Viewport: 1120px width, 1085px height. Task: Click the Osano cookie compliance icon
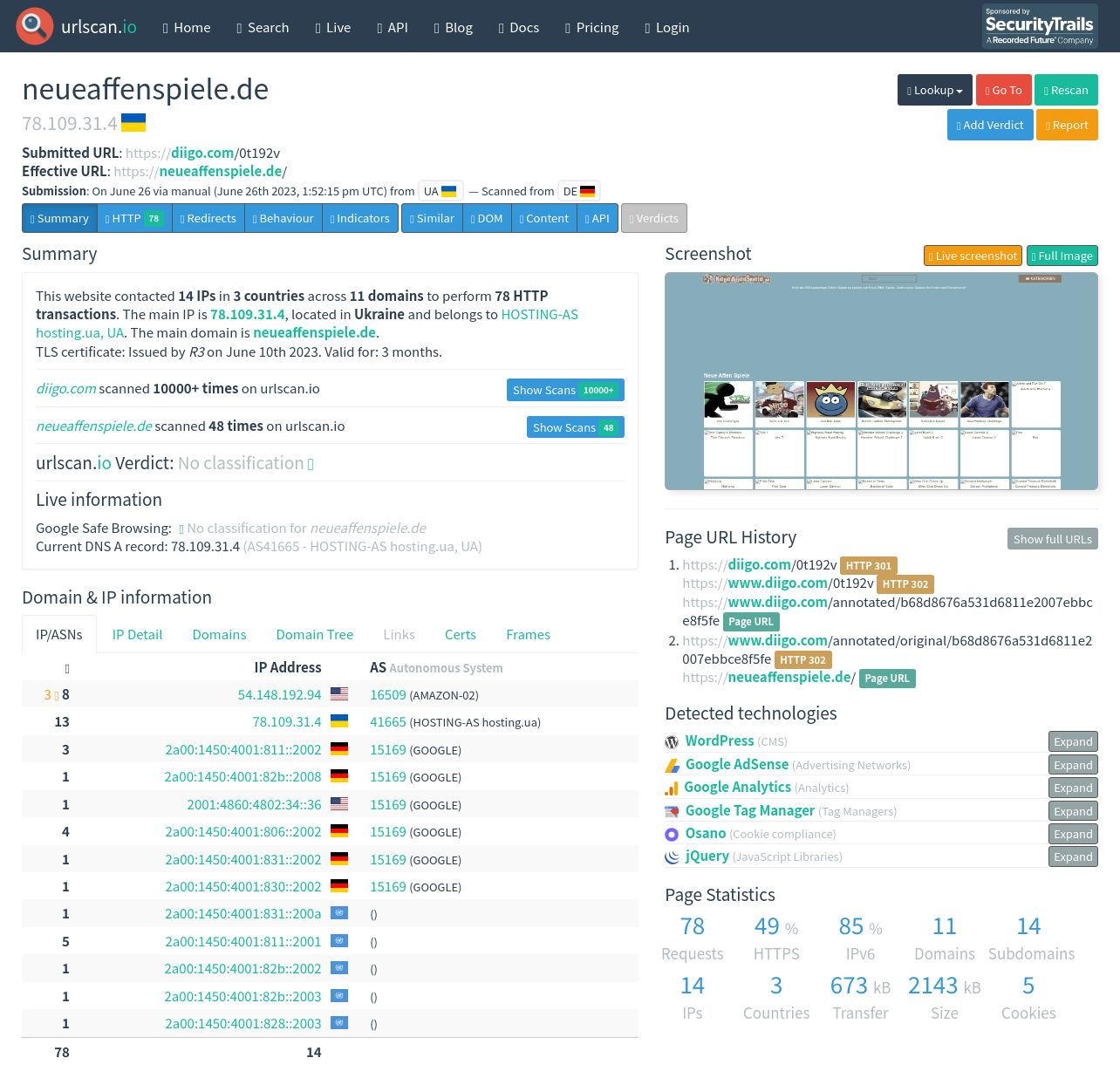[672, 835]
